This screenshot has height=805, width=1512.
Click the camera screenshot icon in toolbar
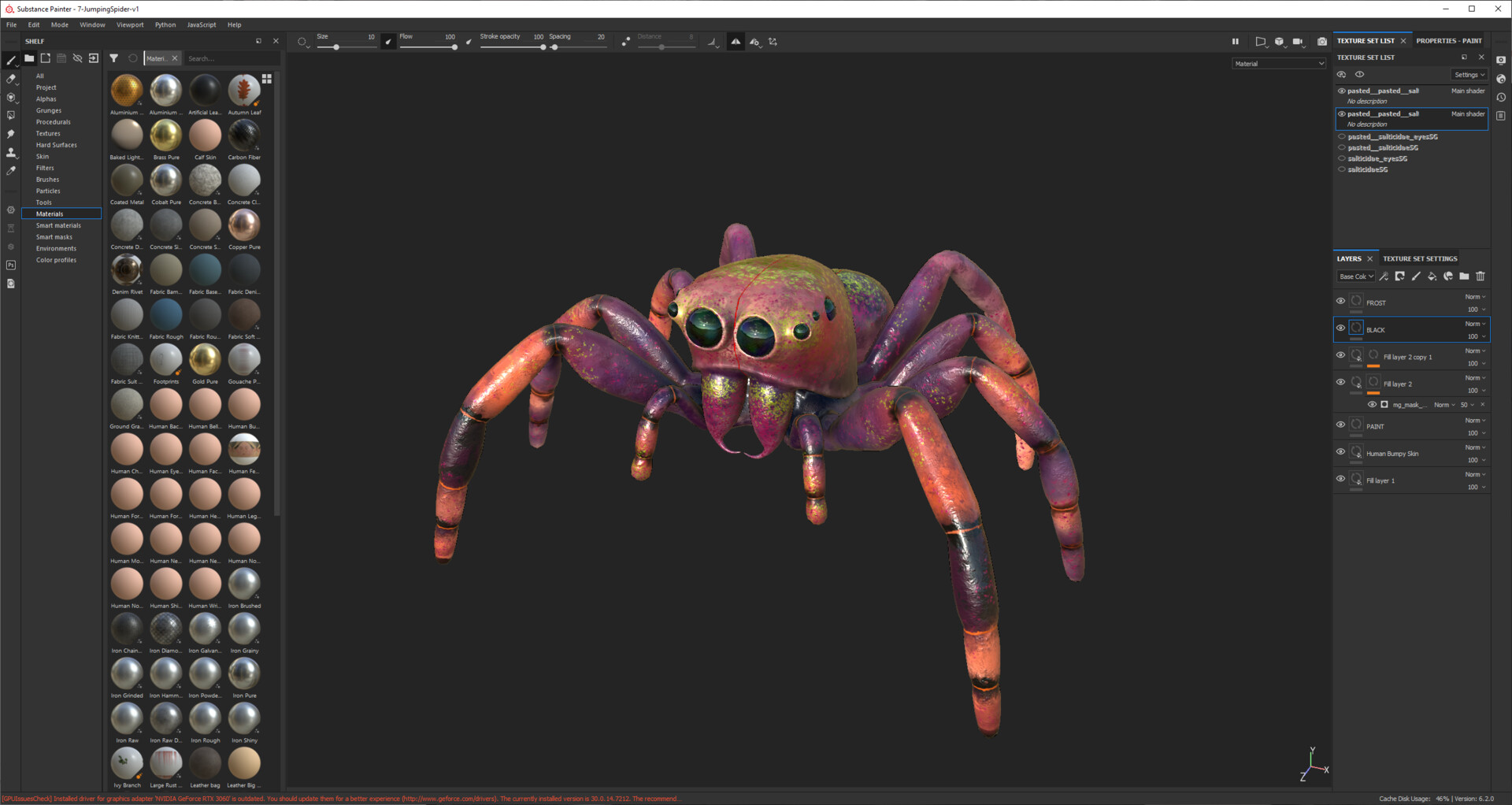[x=1322, y=42]
